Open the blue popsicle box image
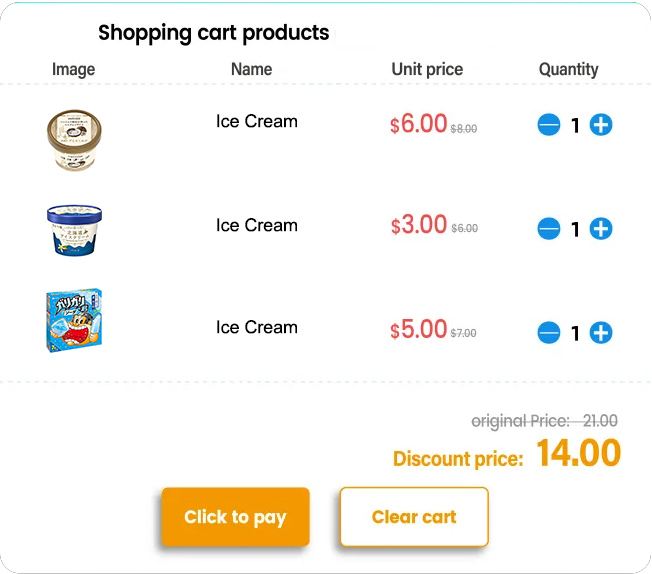The image size is (652, 574). tap(74, 320)
